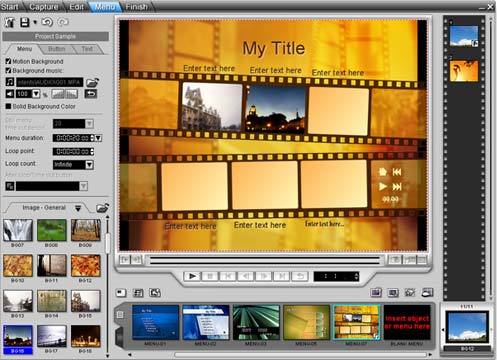This screenshot has width=497, height=360.
Task: Open the disabled time-out period dropdown
Action: (x=89, y=124)
